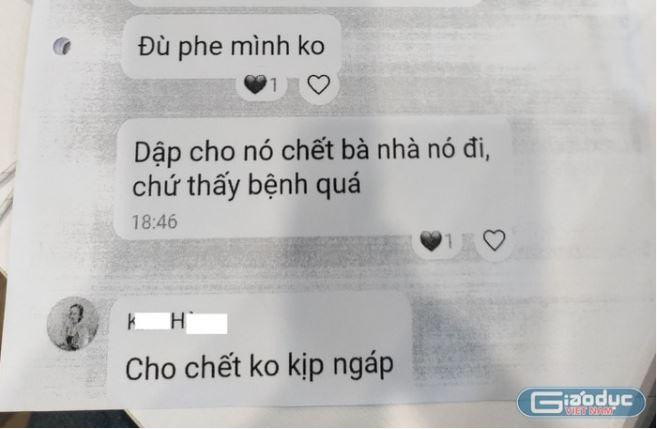
Task: Tap the white redaction box after letter H
Action: 207,324
